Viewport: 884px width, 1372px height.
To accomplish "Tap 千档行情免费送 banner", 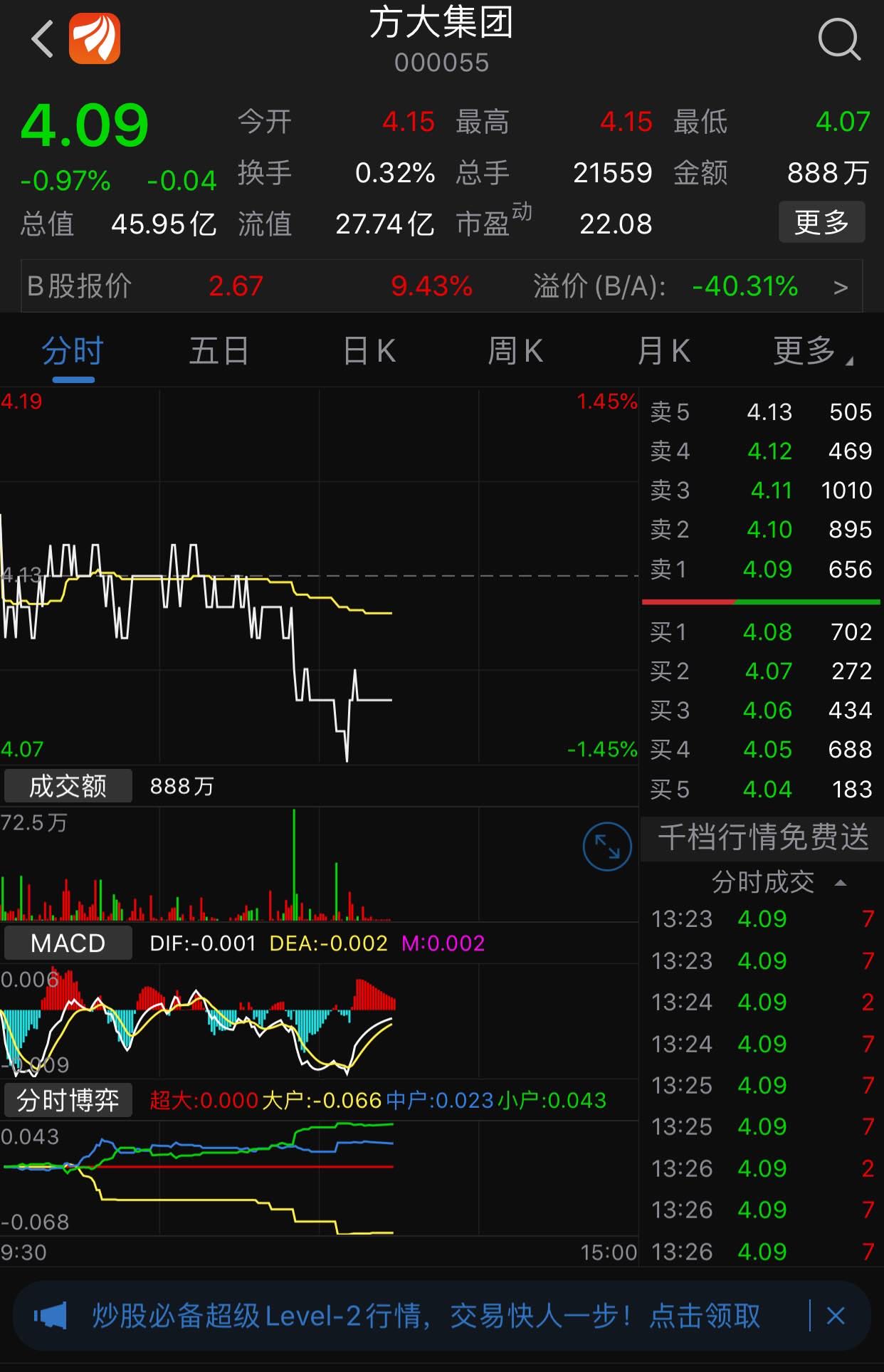I will tap(762, 837).
